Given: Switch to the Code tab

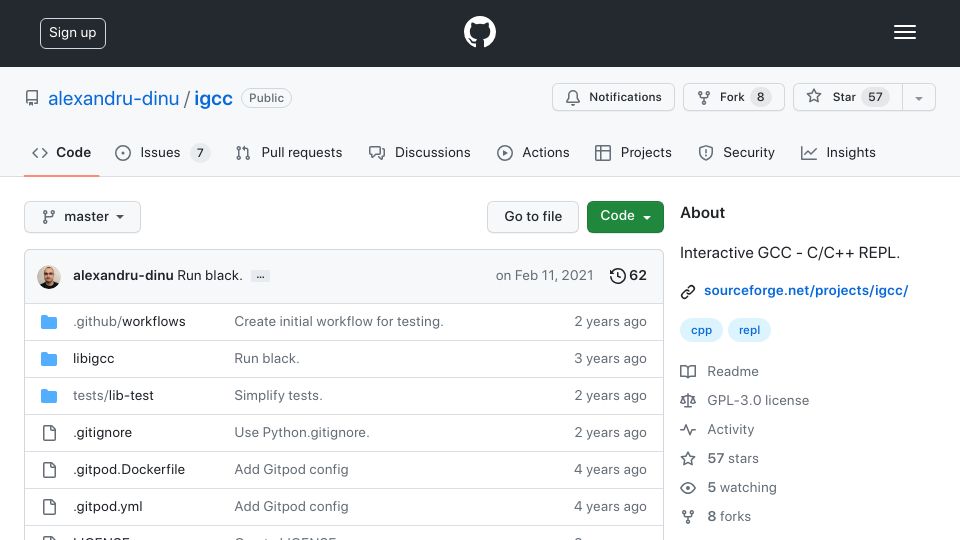Looking at the screenshot, I should click(61, 152).
